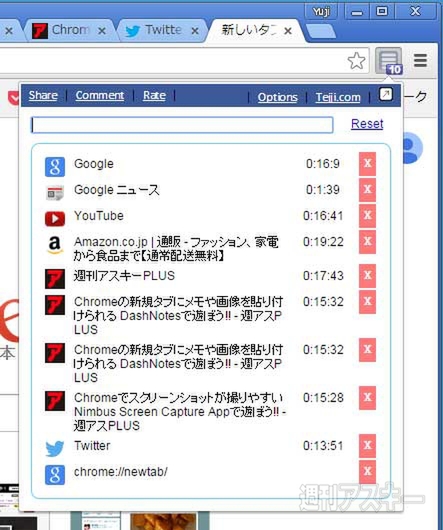Click the Amazon favicon

click(55, 245)
